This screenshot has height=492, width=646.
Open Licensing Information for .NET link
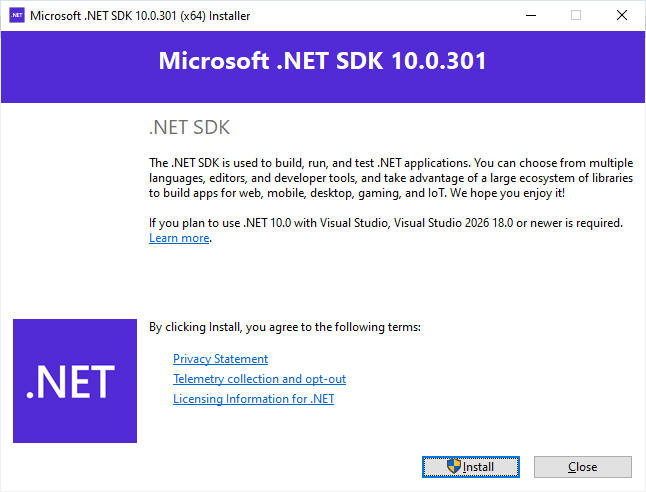click(x=253, y=399)
